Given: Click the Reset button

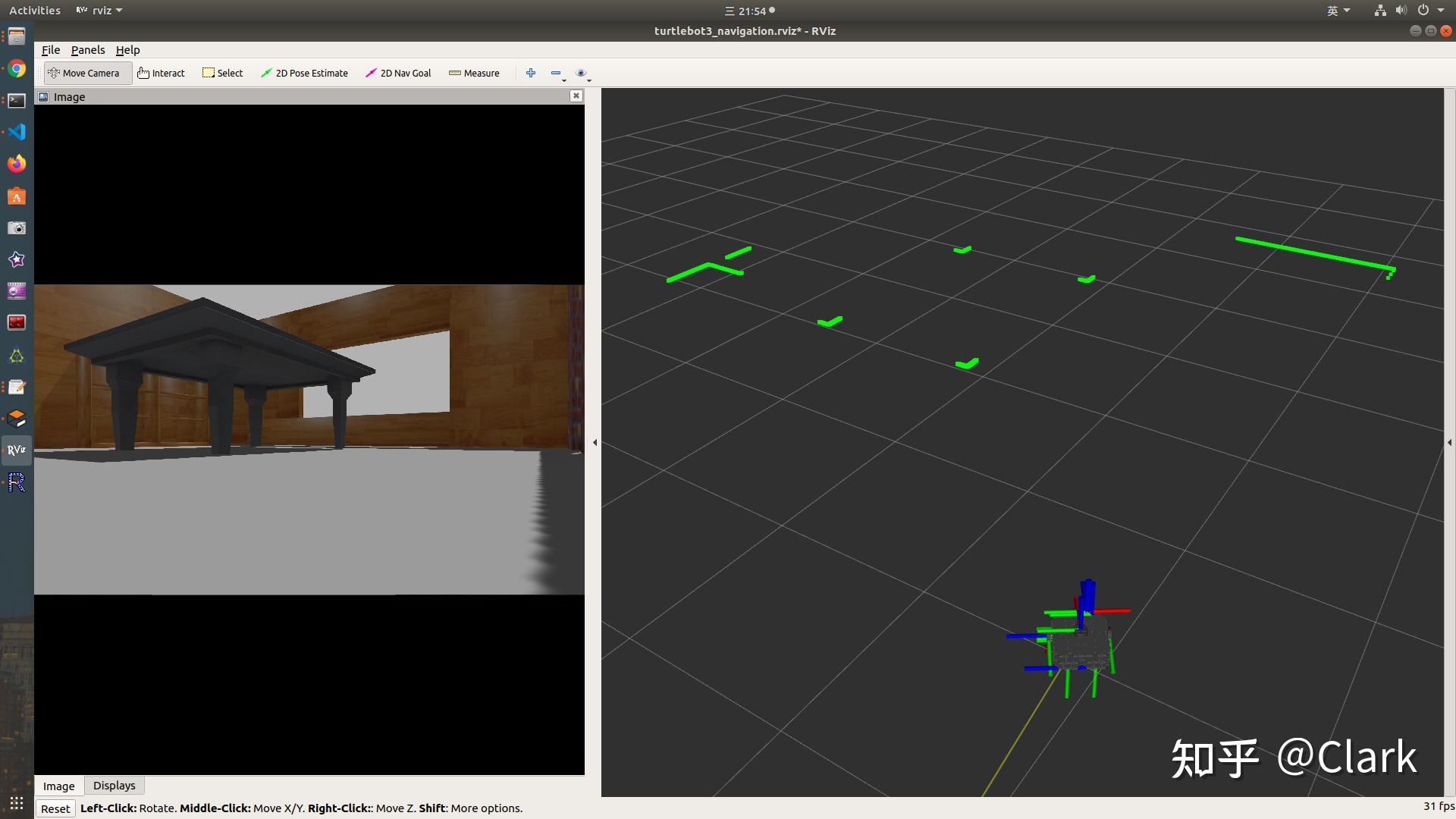Looking at the screenshot, I should click(55, 808).
